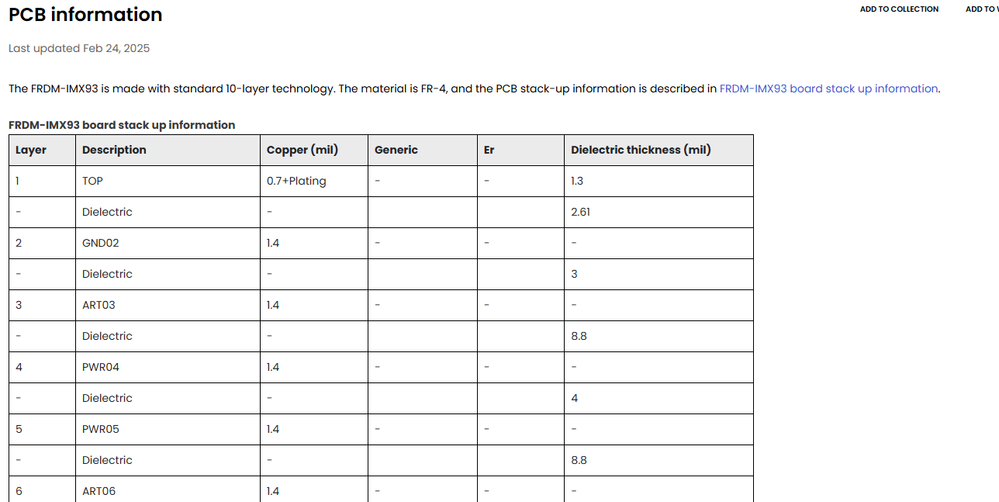Click layer number 6 cell

tap(42, 491)
